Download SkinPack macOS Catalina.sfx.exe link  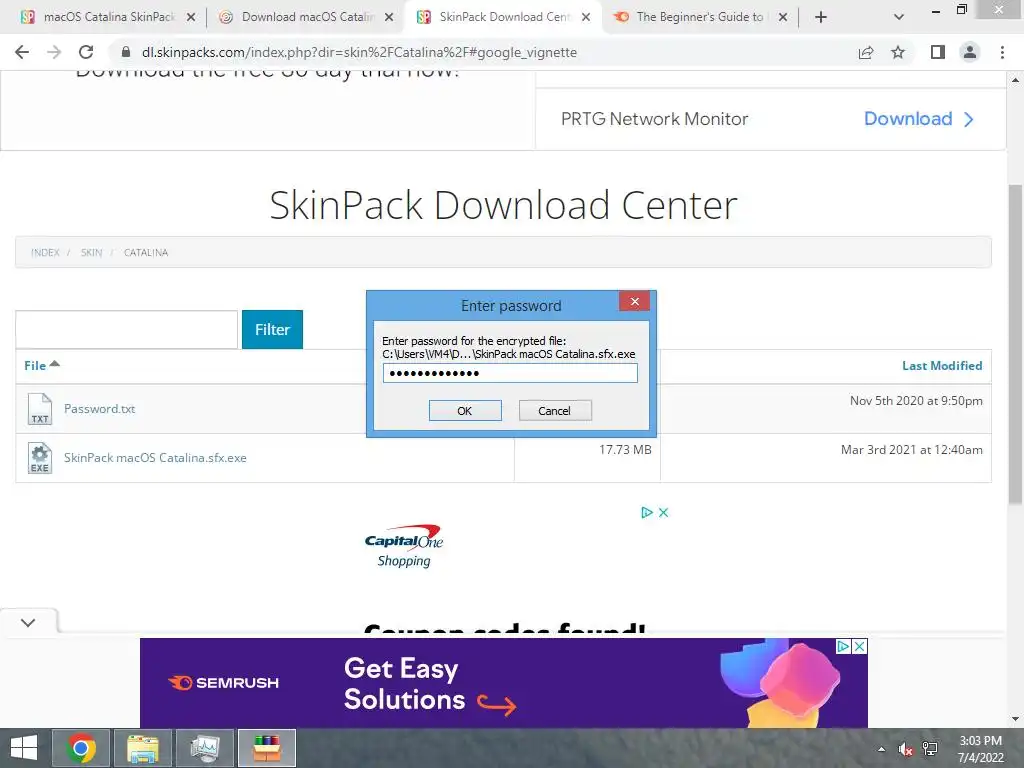[x=155, y=458]
